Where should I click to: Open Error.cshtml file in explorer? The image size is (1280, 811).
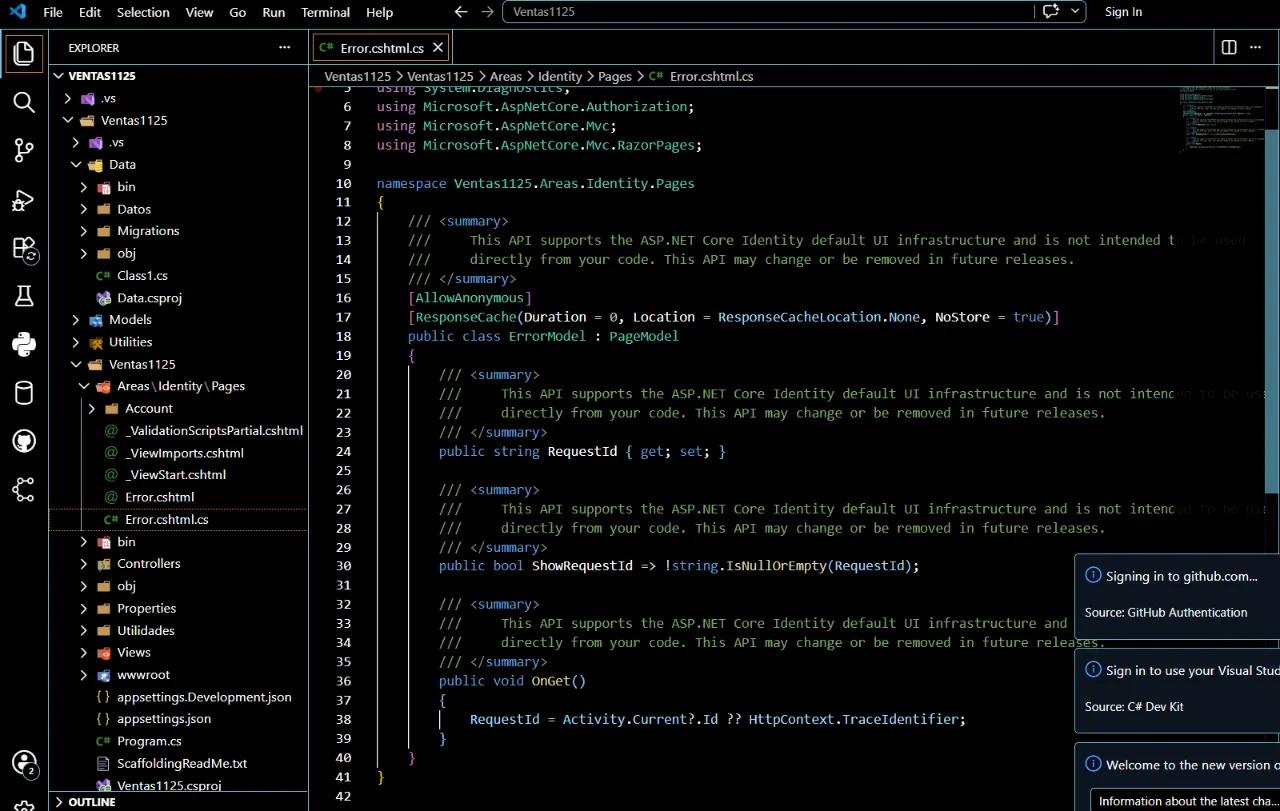click(159, 497)
